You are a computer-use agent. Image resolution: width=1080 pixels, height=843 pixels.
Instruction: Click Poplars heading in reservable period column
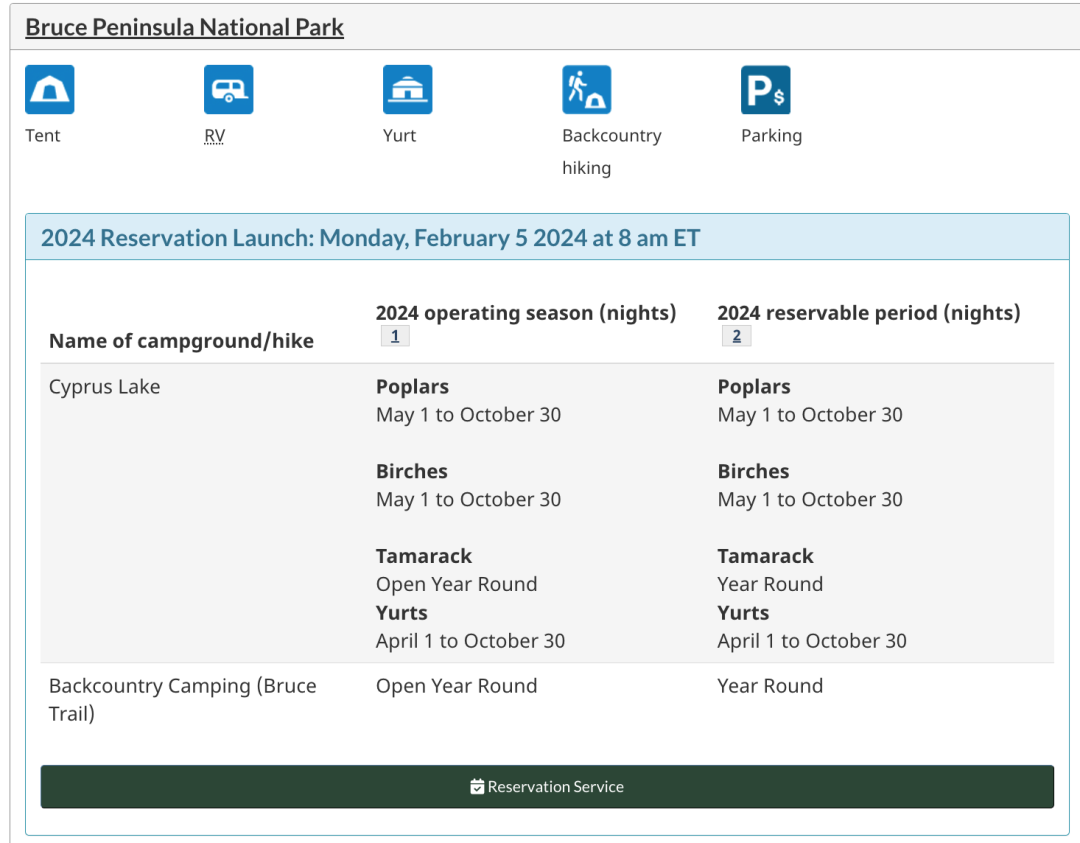tap(754, 386)
